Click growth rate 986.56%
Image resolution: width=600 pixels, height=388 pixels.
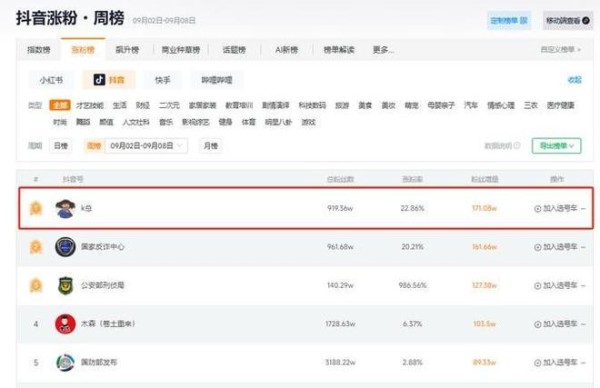[x=412, y=285]
